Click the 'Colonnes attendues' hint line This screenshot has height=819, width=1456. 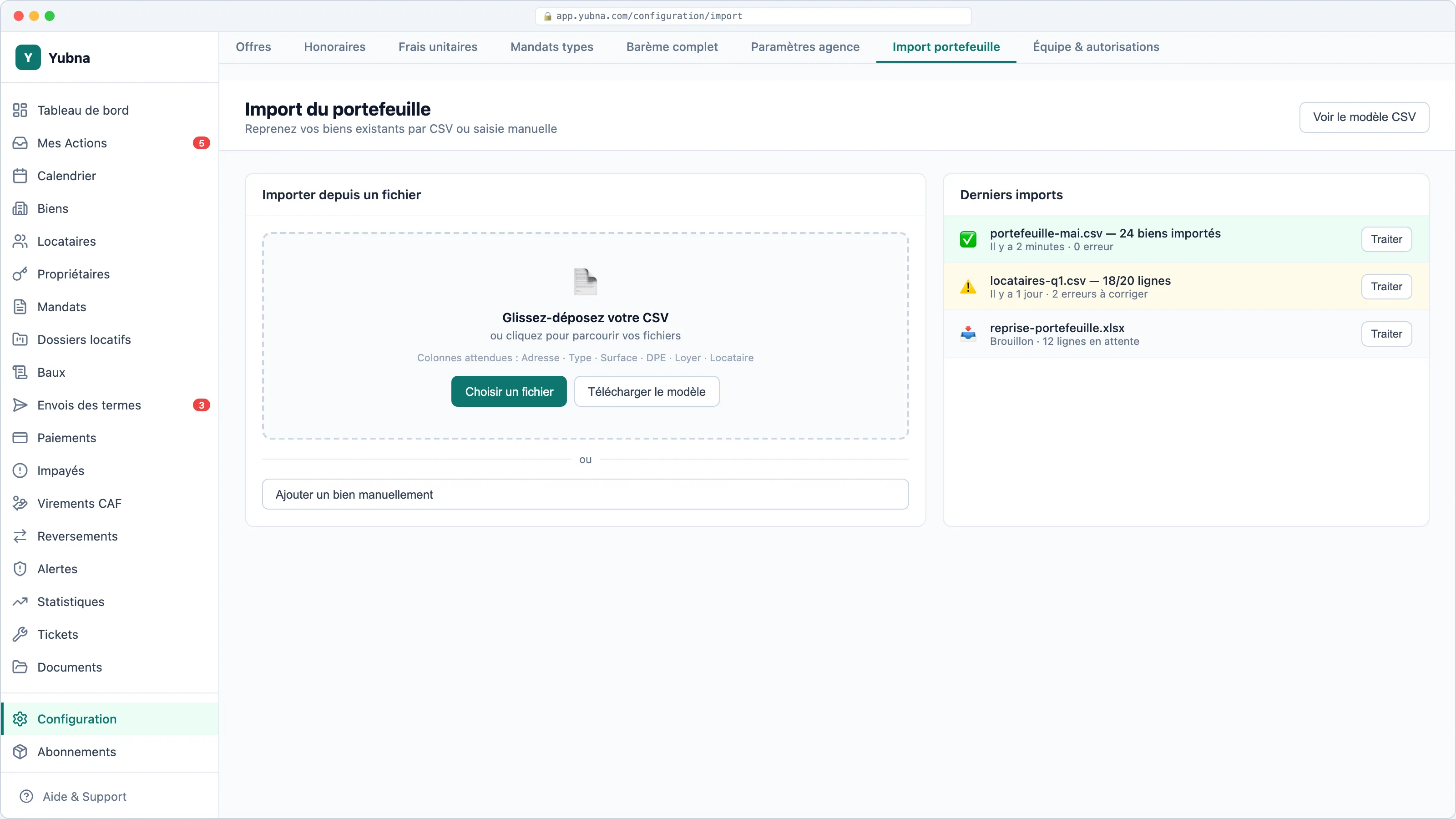coord(585,358)
